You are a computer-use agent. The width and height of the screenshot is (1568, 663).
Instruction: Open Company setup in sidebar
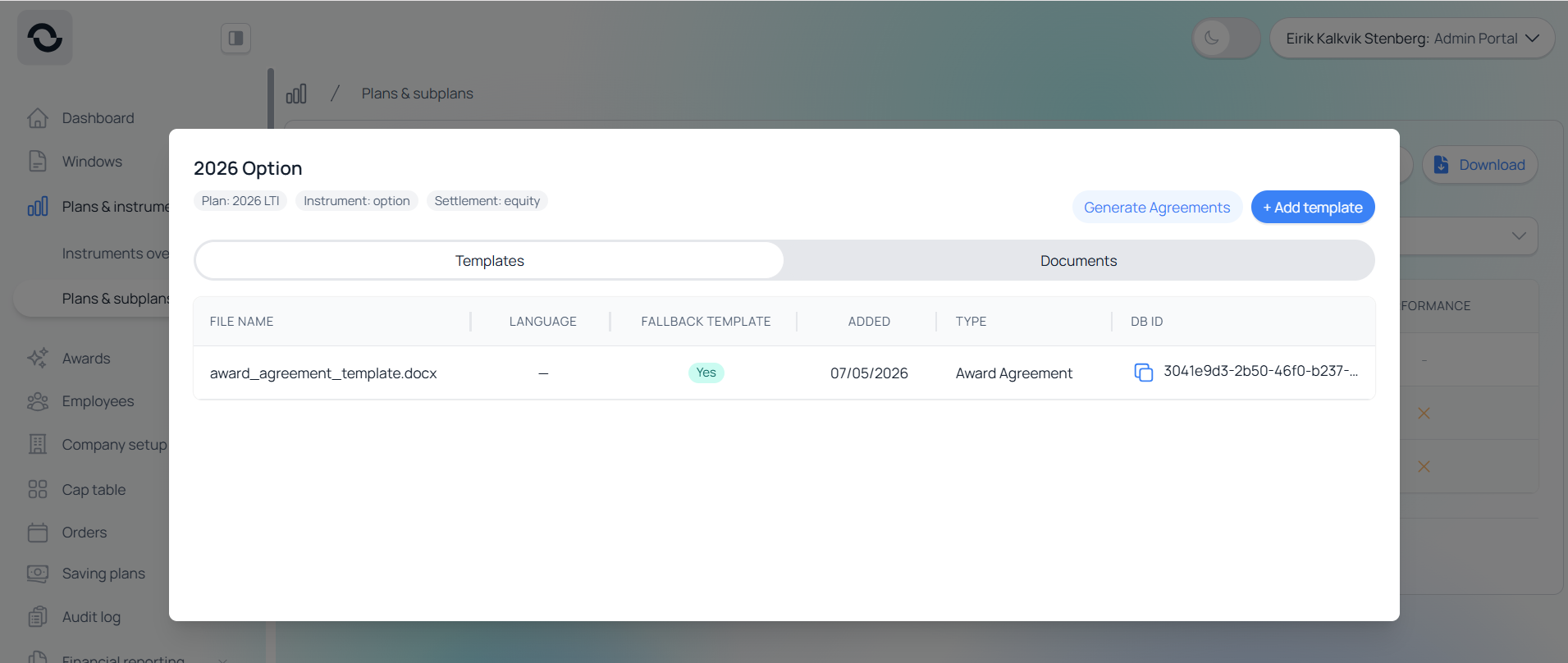click(x=114, y=445)
